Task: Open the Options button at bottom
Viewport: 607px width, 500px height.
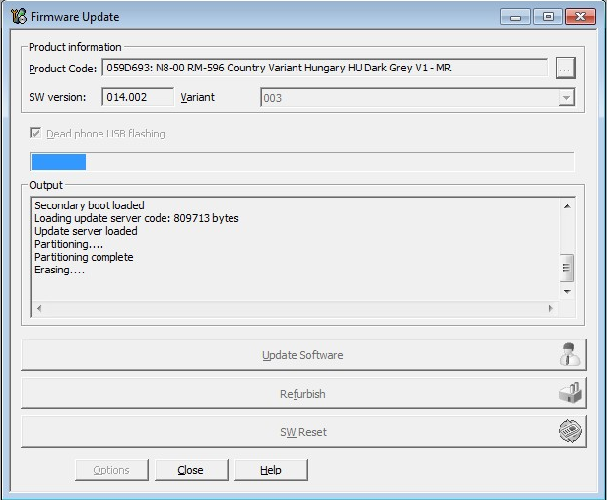Action: tap(111, 470)
